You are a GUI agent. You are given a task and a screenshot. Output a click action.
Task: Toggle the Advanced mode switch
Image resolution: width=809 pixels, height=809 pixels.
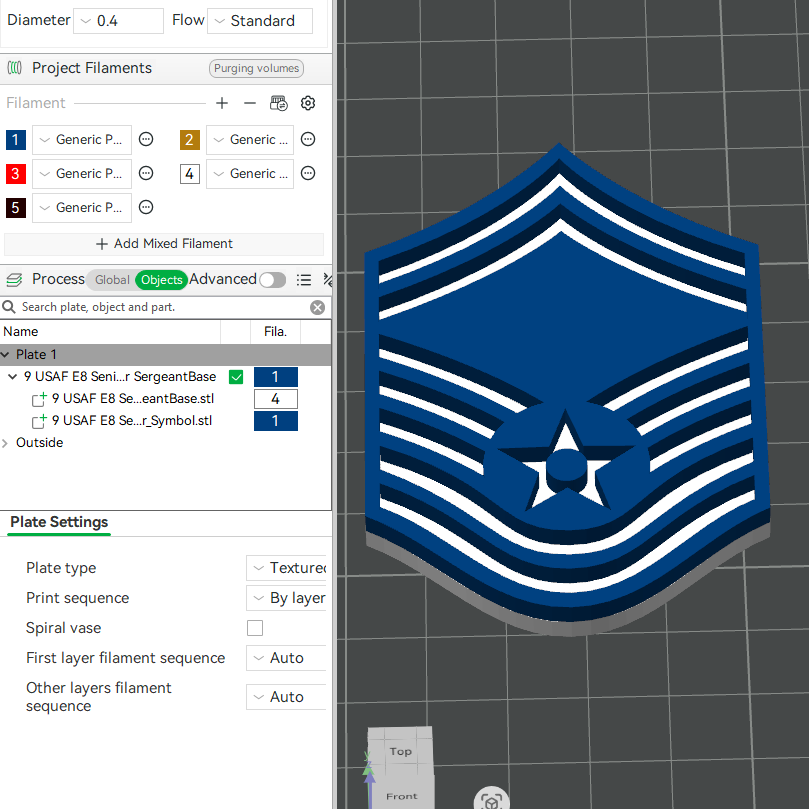[x=272, y=280]
